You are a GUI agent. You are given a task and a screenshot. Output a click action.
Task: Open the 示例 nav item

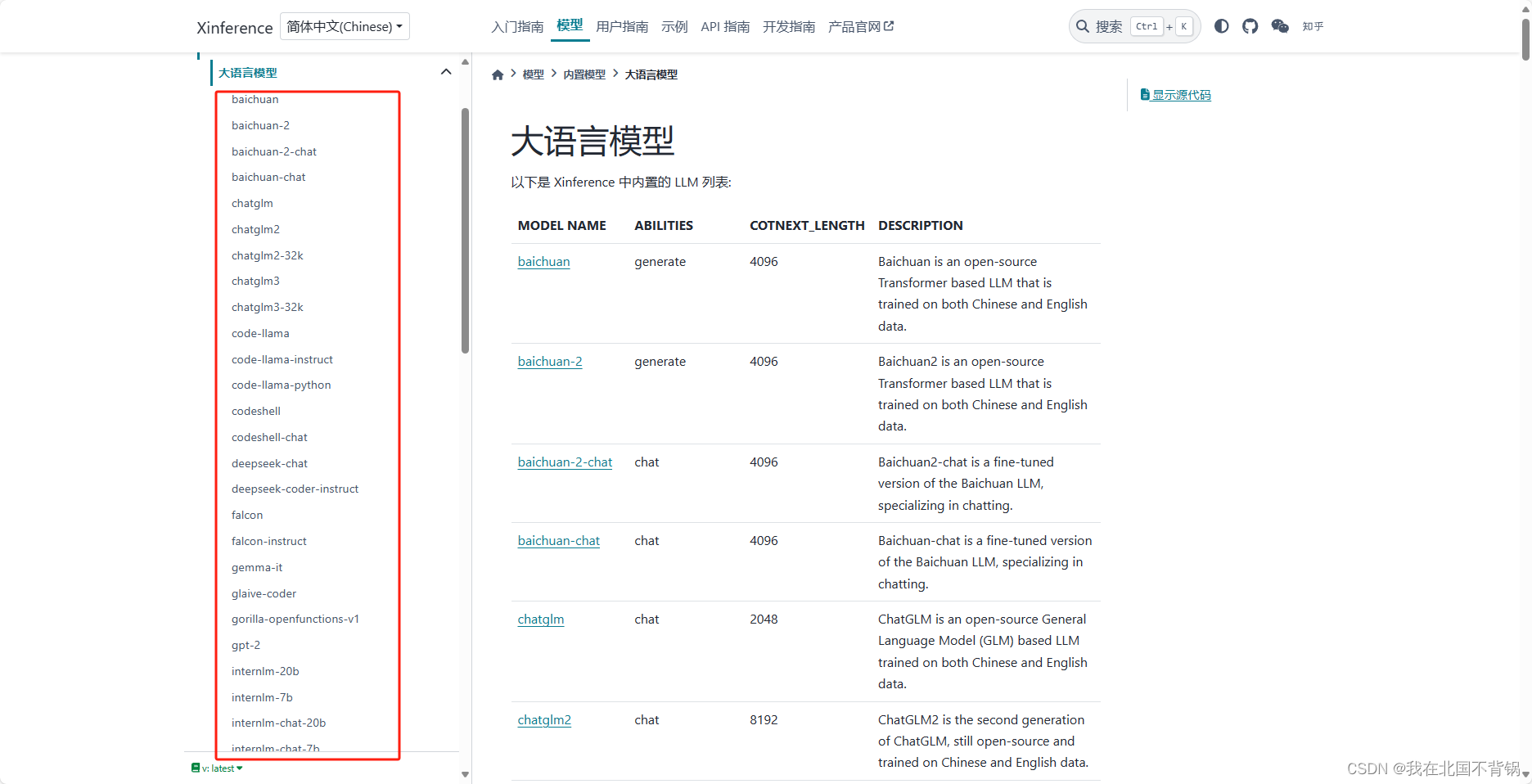pos(674,26)
